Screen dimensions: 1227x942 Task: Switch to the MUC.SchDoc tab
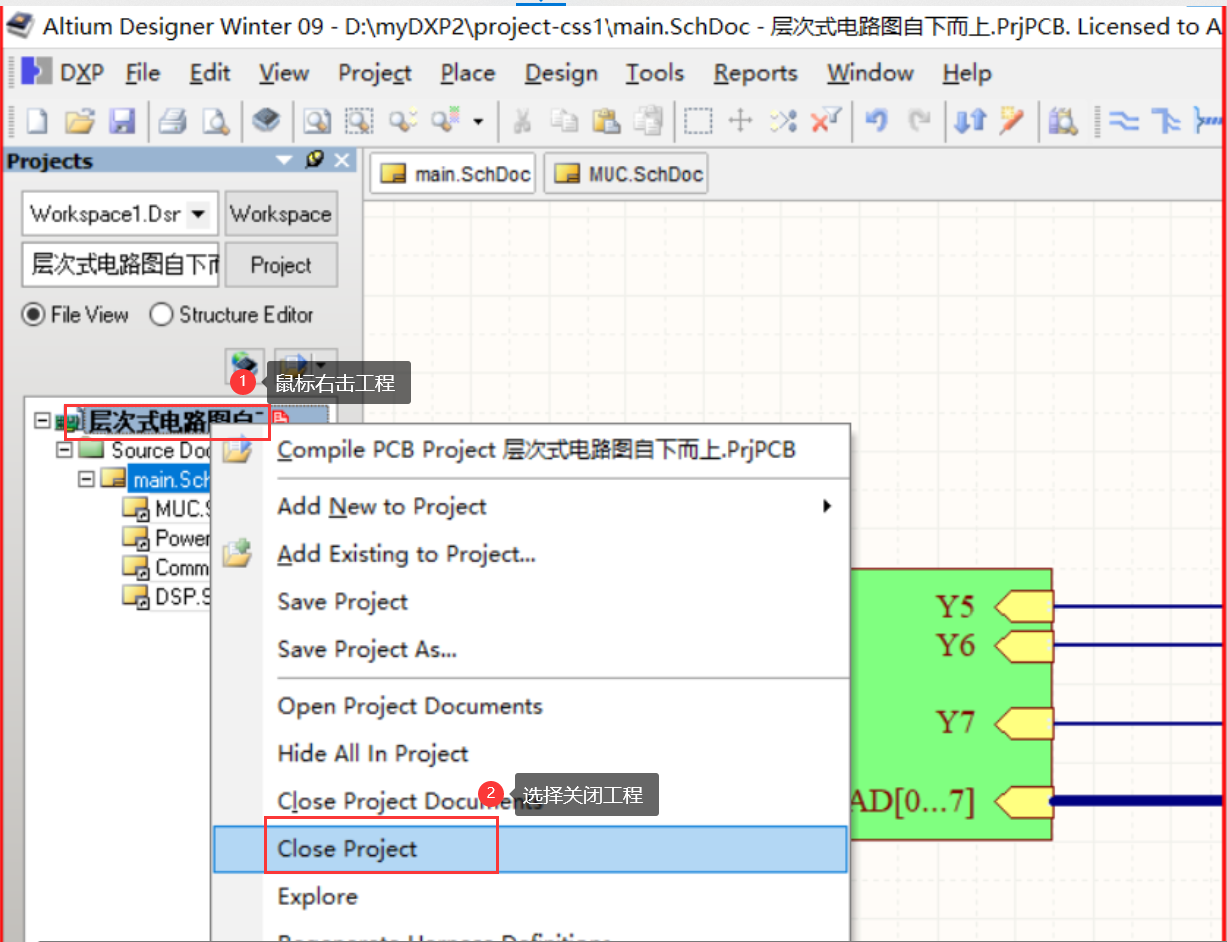pyautogui.click(x=626, y=174)
